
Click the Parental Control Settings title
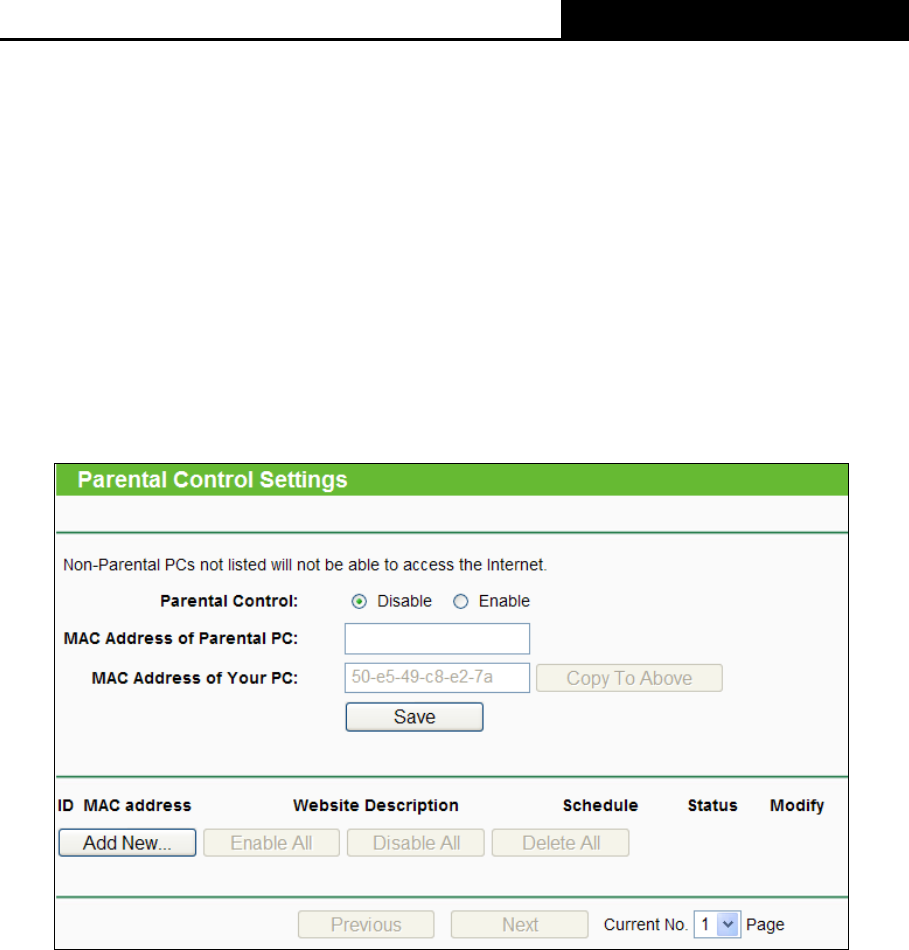pyautogui.click(x=212, y=480)
